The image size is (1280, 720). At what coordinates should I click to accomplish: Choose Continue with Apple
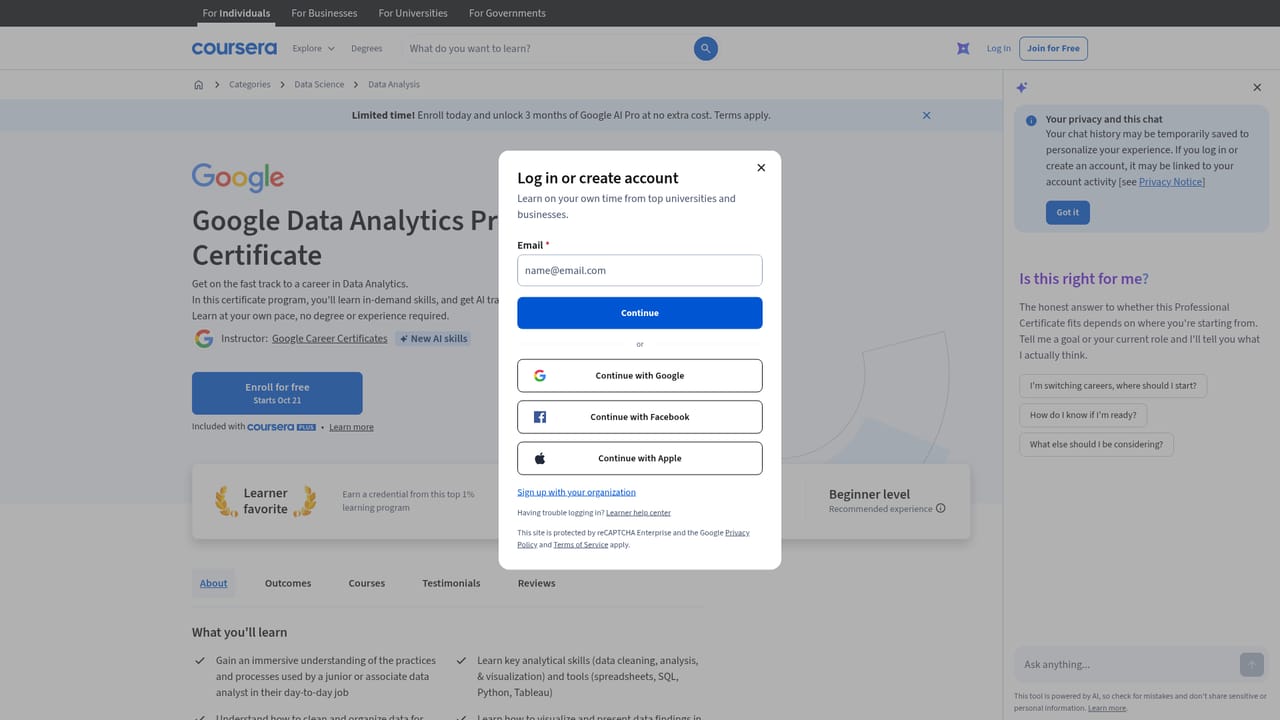[x=640, y=458]
